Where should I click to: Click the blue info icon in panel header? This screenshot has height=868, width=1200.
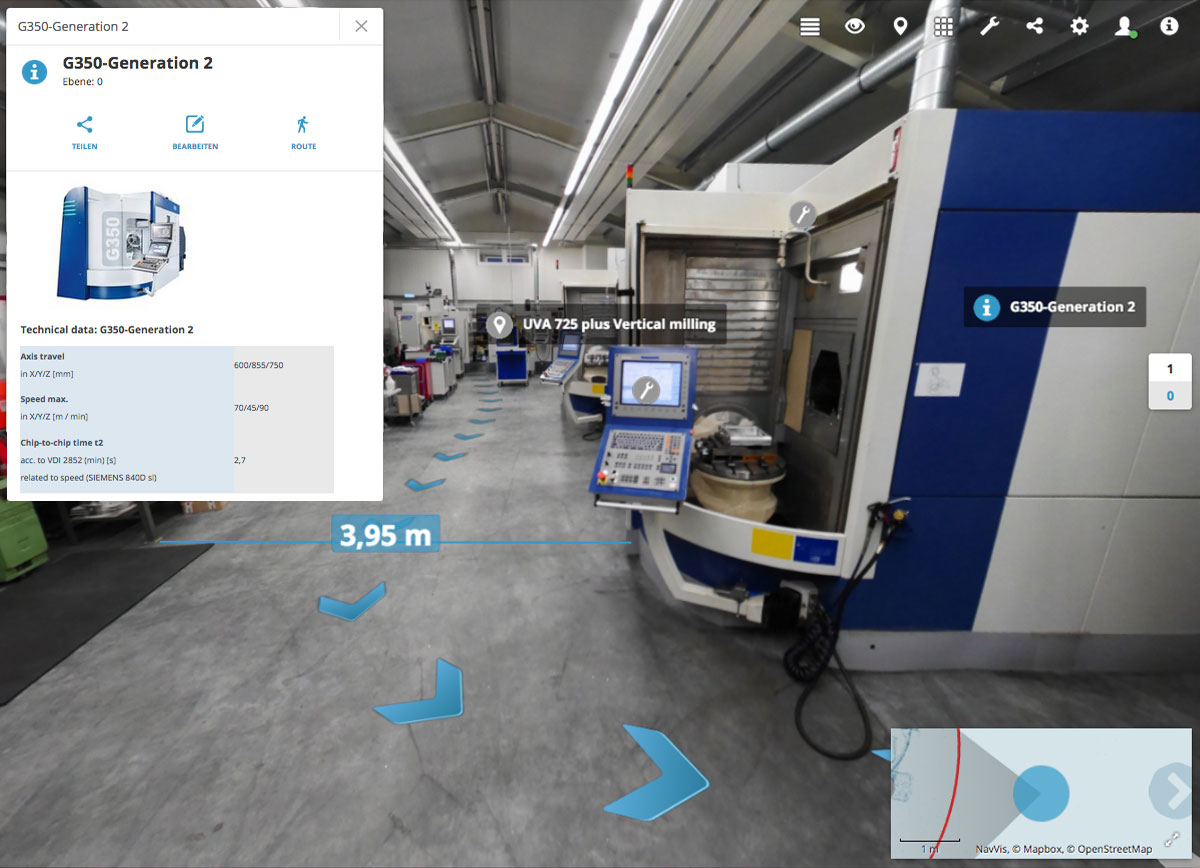pos(35,71)
